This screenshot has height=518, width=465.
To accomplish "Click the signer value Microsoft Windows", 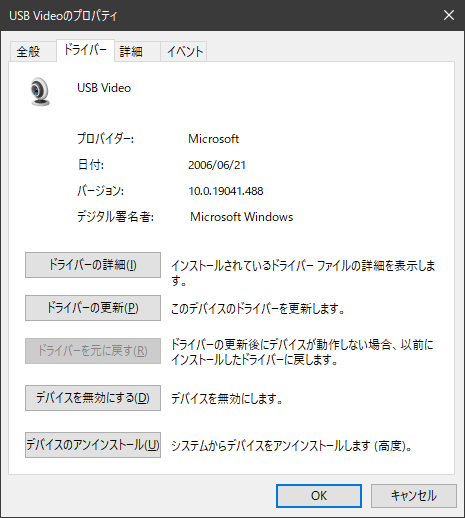I will point(242,217).
